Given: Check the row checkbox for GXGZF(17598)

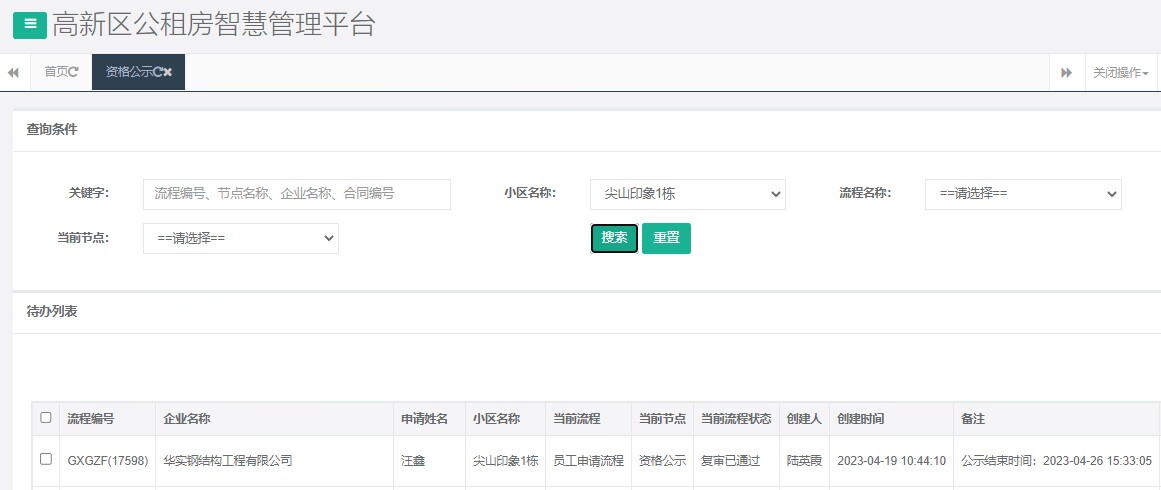Looking at the screenshot, I should point(46,459).
